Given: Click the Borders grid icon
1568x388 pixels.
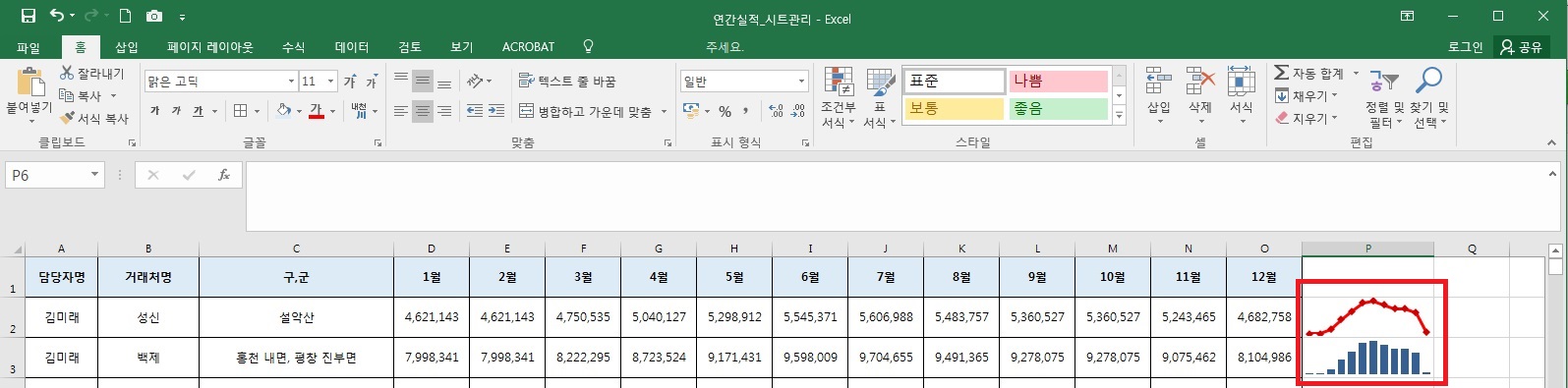Looking at the screenshot, I should pyautogui.click(x=241, y=111).
